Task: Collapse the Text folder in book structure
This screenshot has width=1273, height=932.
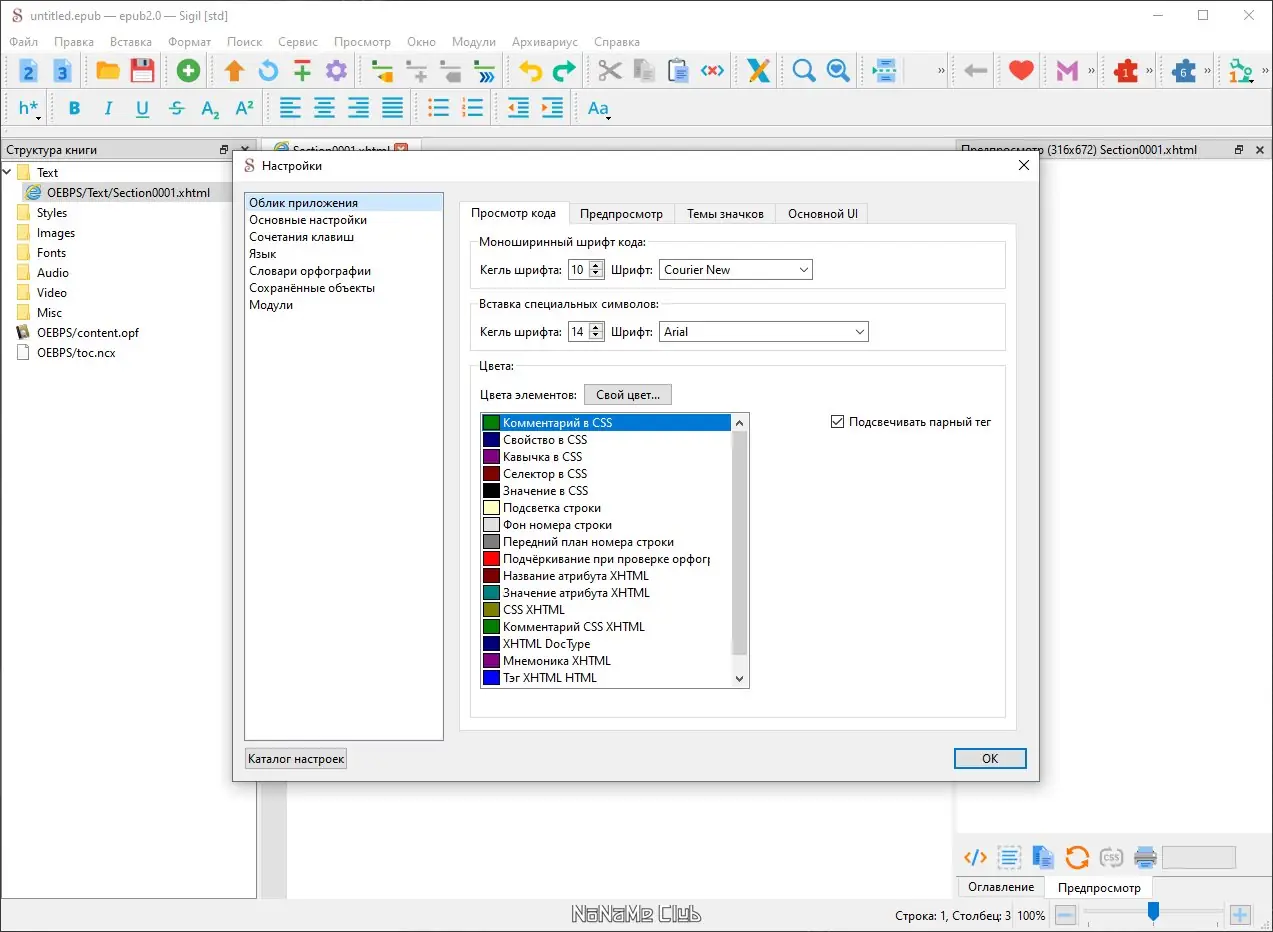Action: pos(8,173)
